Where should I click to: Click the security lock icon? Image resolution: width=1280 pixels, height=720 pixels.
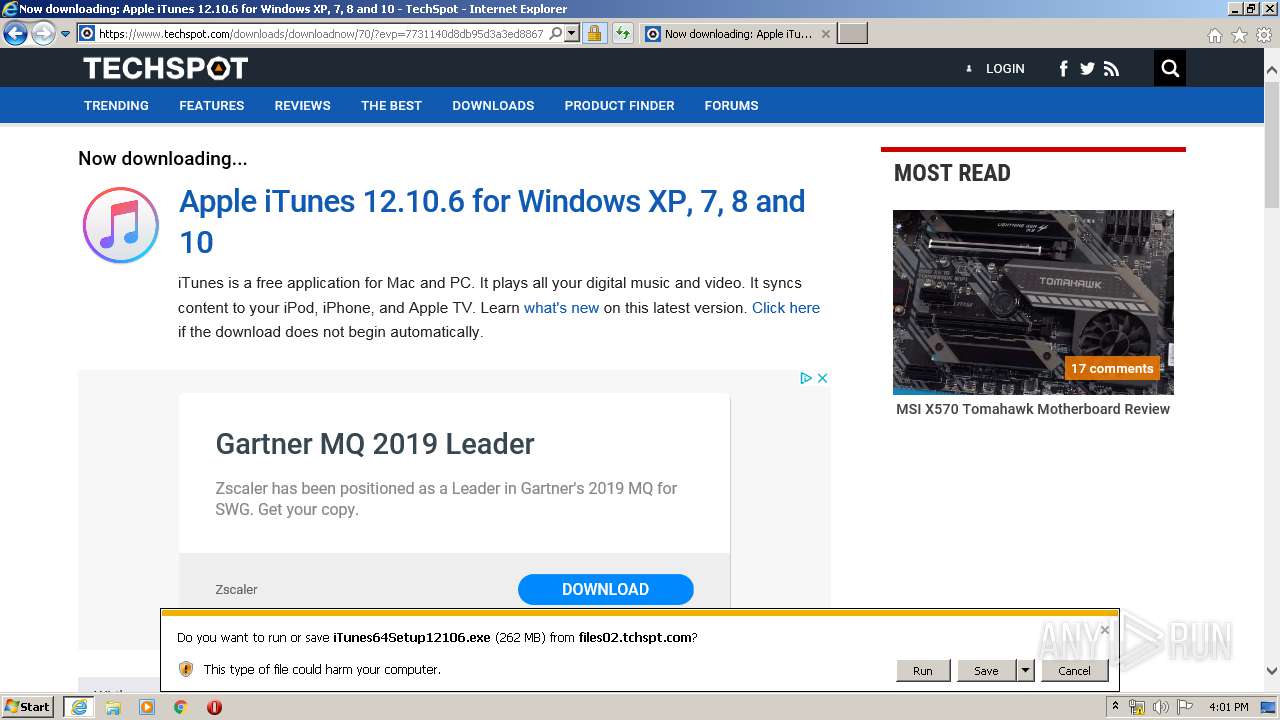coord(594,34)
